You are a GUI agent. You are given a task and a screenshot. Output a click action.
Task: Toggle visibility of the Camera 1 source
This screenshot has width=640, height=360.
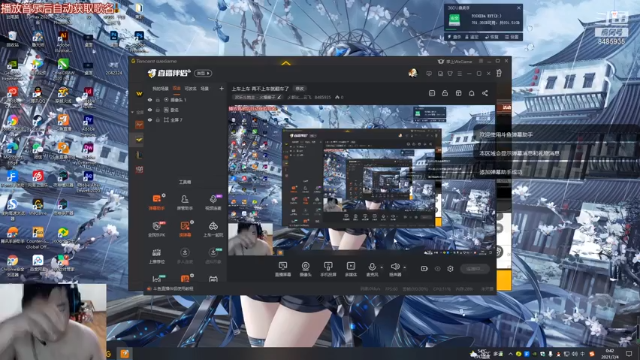coord(150,100)
